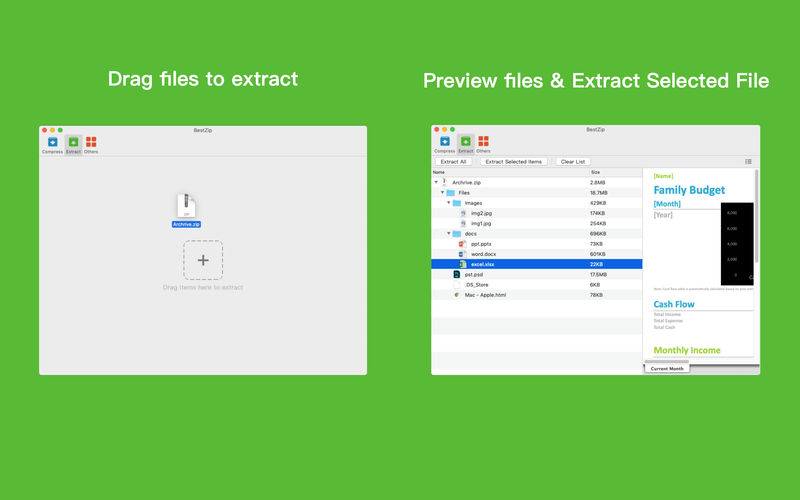Open Others icon in right BestZip window
800x500 pixels.
click(484, 141)
